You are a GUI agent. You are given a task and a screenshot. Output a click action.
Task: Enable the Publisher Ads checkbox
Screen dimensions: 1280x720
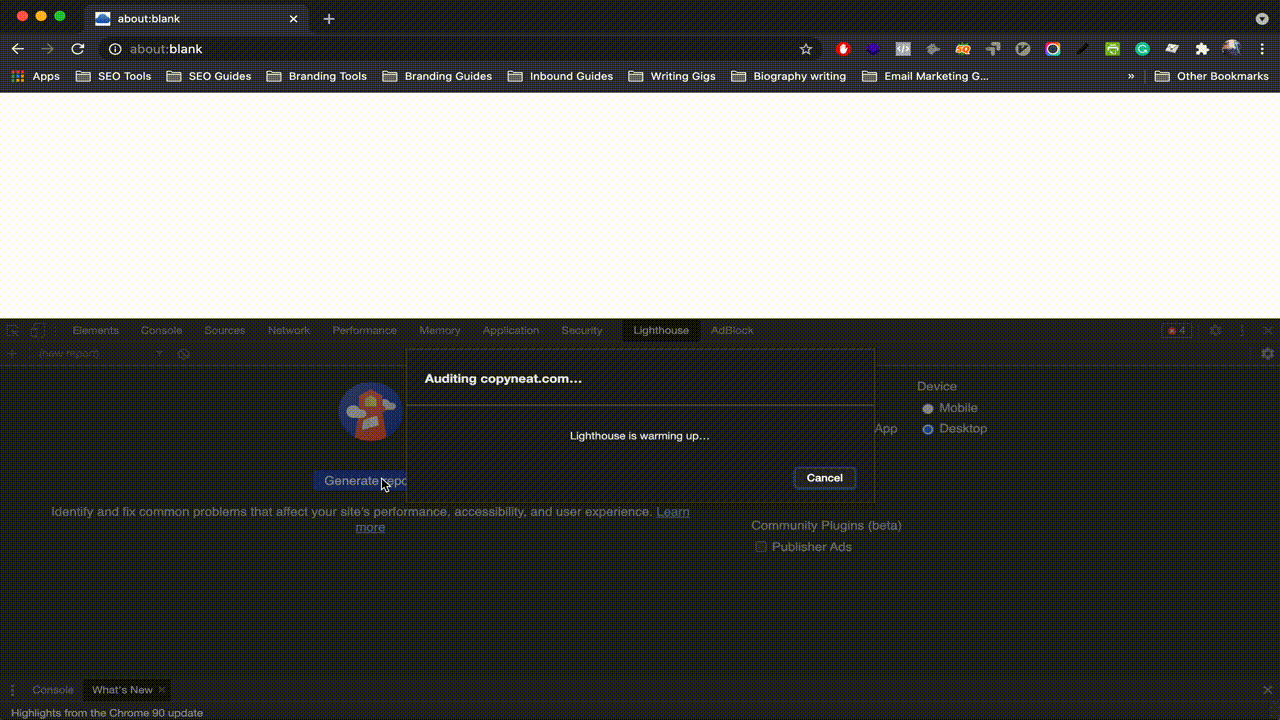click(x=761, y=547)
